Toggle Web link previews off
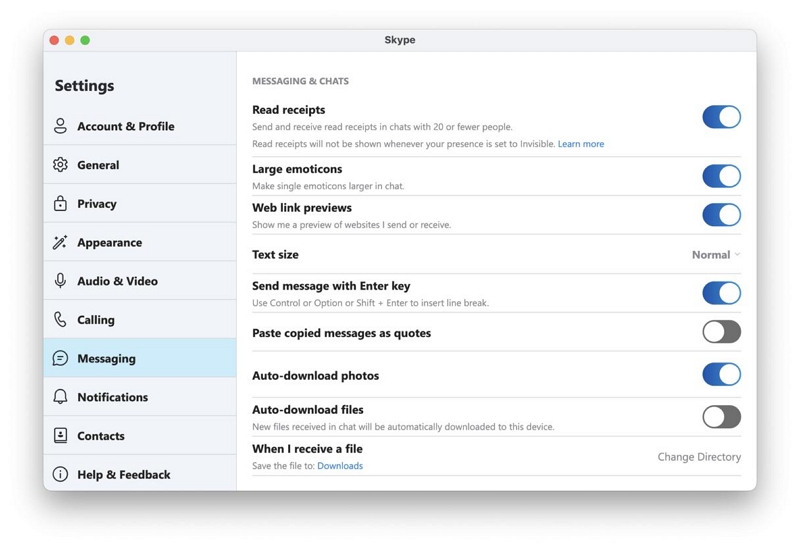Viewport: 800px width, 548px height. click(x=721, y=215)
